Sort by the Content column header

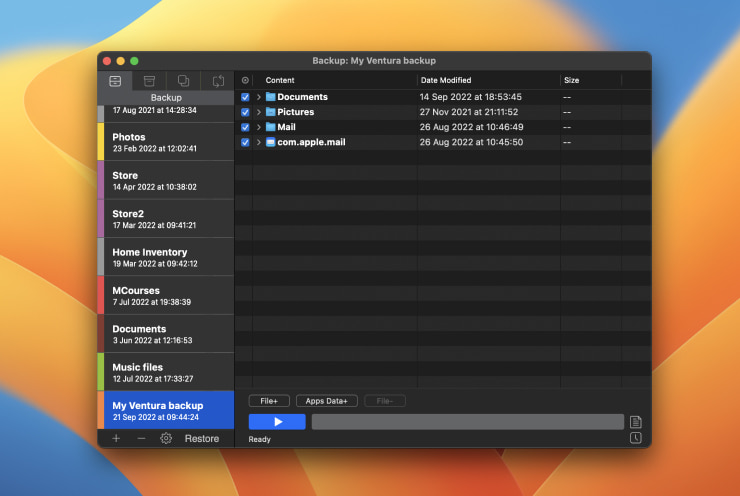point(280,80)
